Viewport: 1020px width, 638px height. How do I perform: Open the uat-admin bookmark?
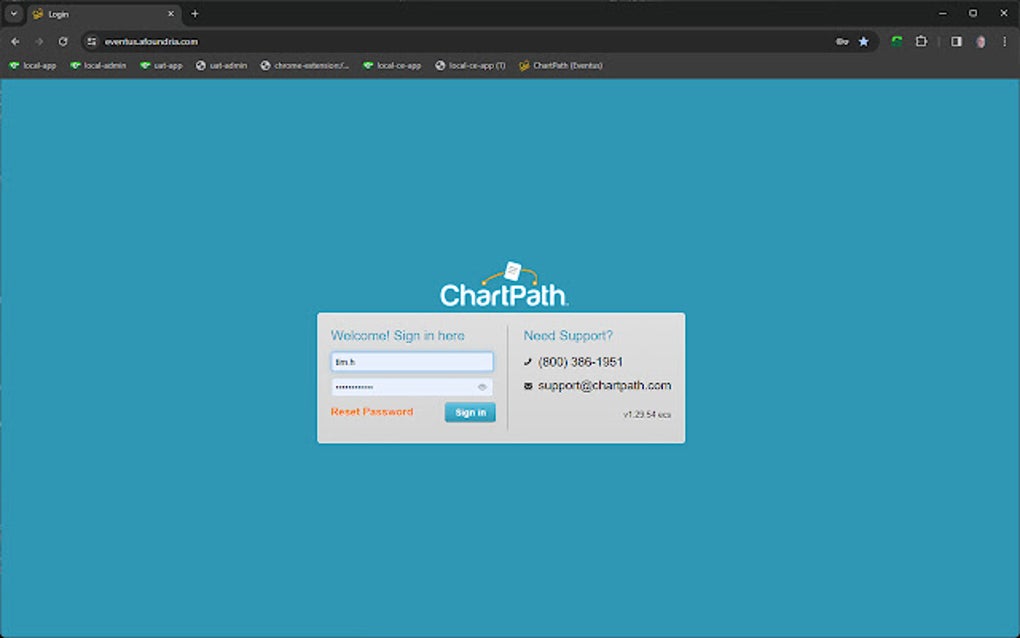(x=222, y=66)
